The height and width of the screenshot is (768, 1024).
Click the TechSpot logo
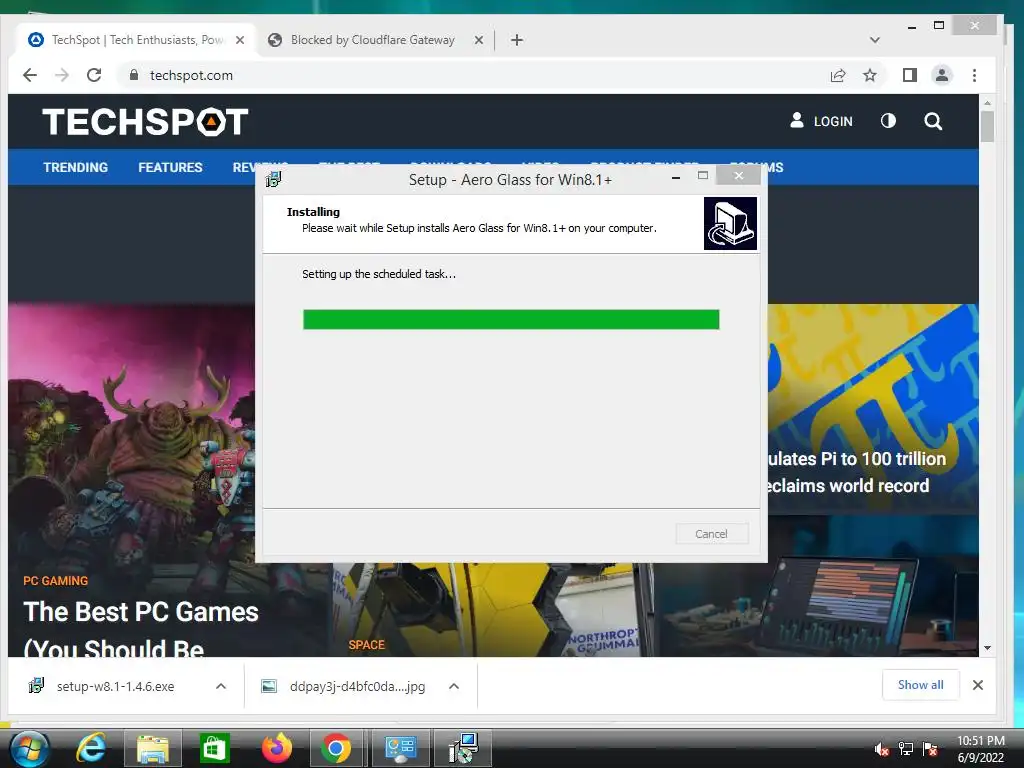pyautogui.click(x=145, y=122)
